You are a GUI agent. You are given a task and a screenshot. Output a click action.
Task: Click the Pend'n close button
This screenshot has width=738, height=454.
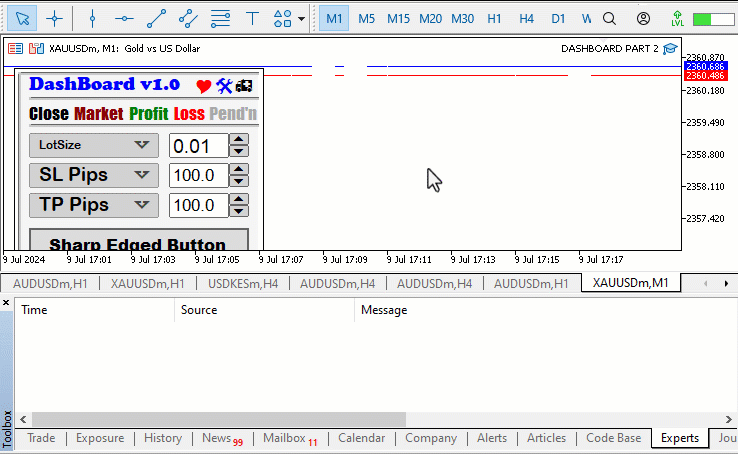pyautogui.click(x=233, y=113)
